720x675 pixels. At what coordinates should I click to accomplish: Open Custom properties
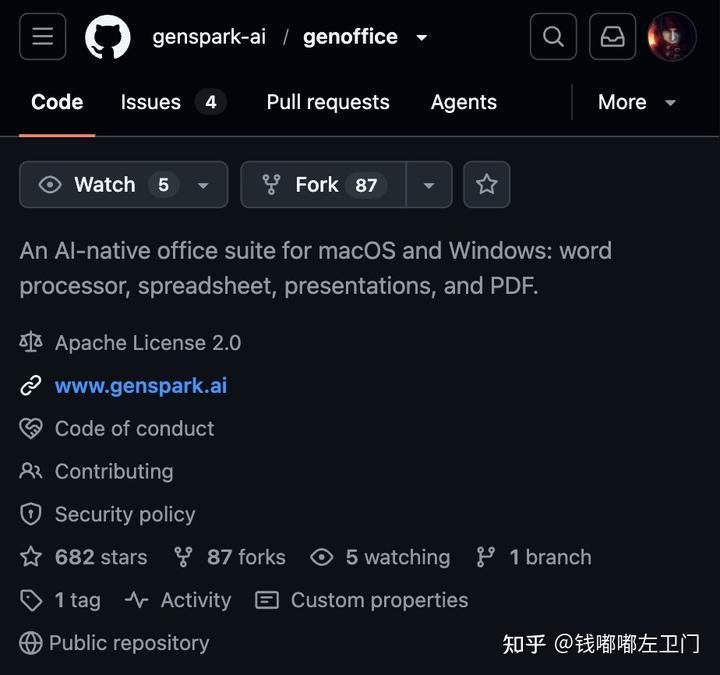coord(379,600)
